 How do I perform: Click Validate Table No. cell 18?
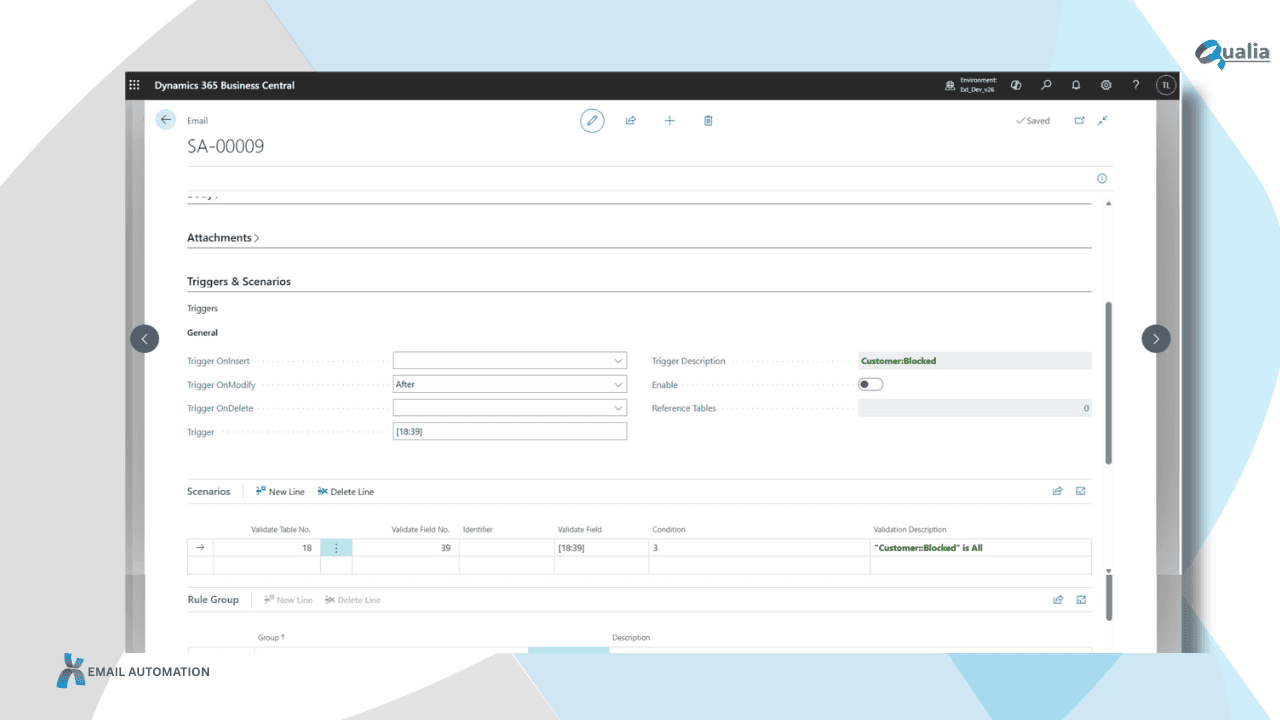coord(267,548)
